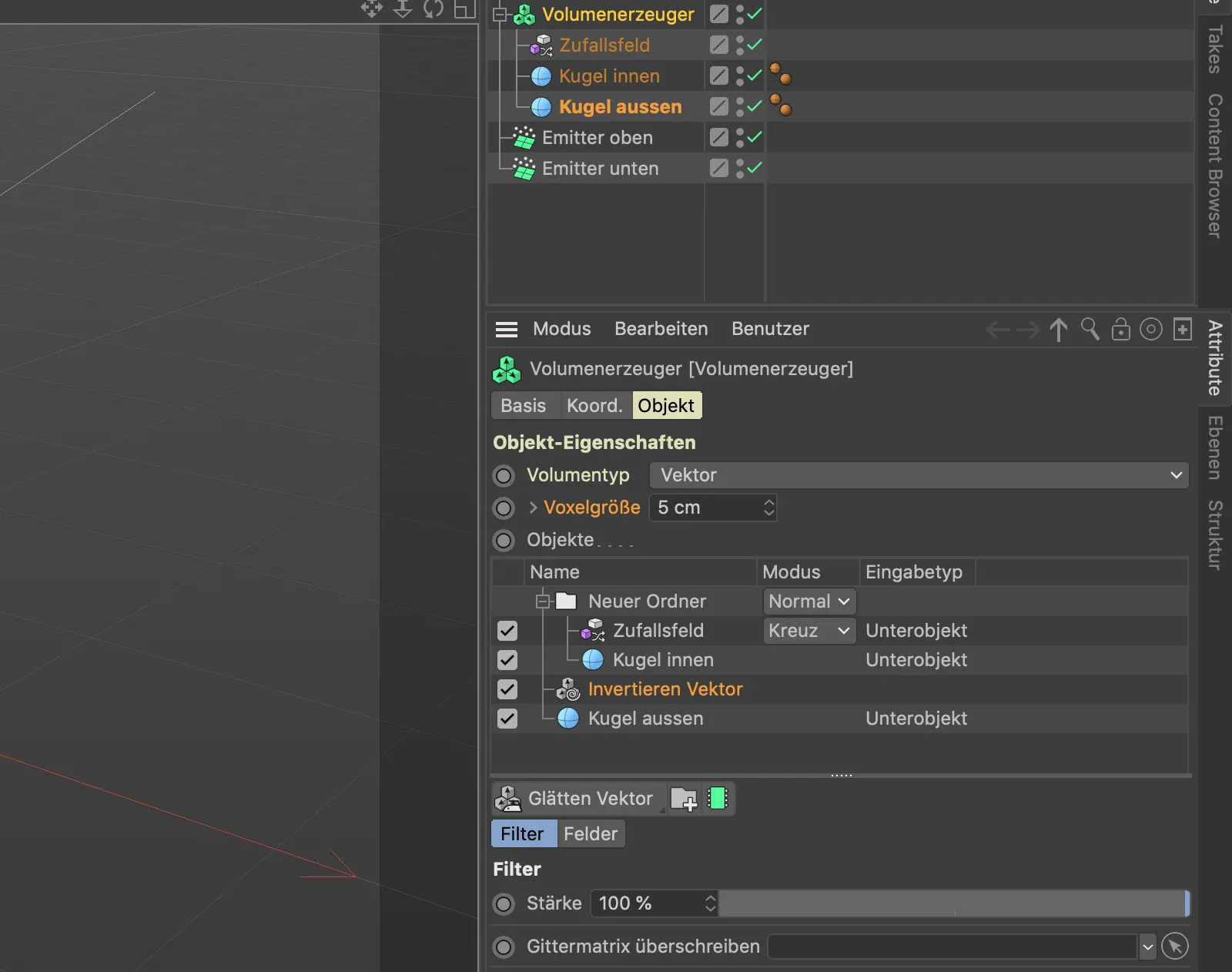Click the Gittermatrix überschreiben link field
The image size is (1232, 972).
click(953, 947)
